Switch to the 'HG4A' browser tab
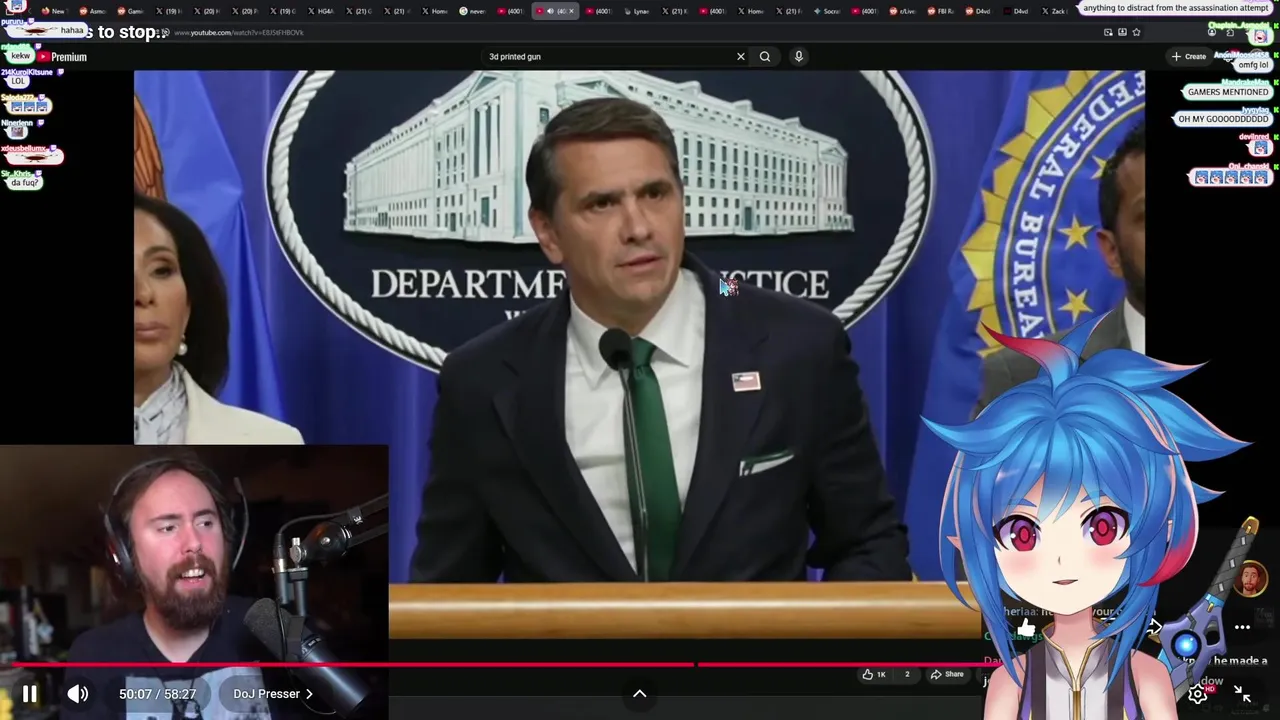 coord(320,11)
